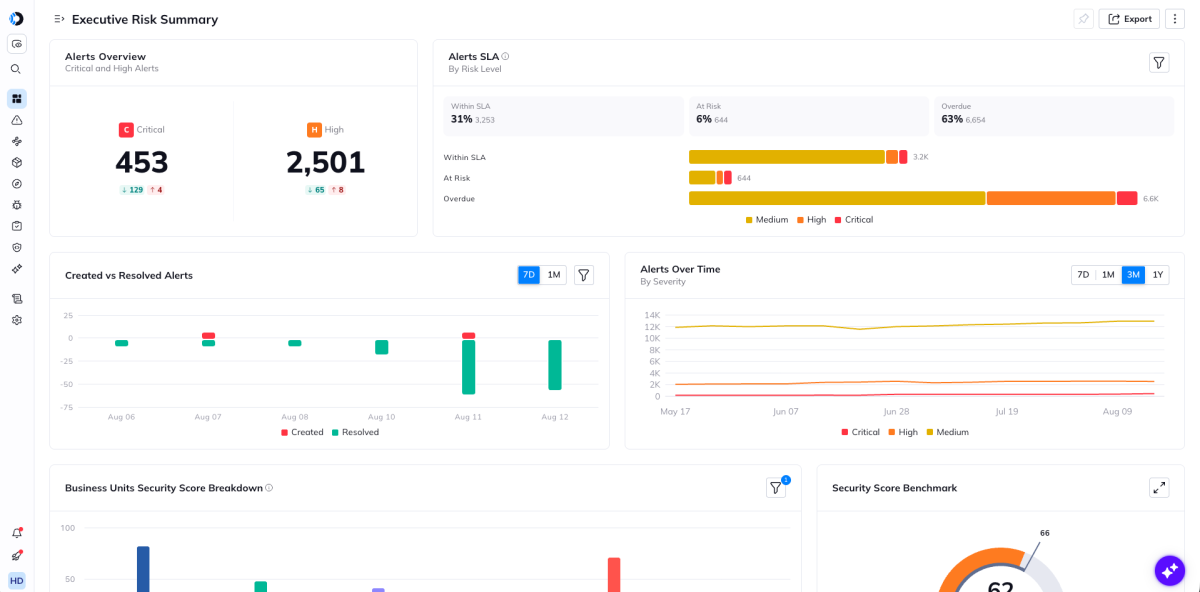Open the Business Units filter icon

pos(776,488)
